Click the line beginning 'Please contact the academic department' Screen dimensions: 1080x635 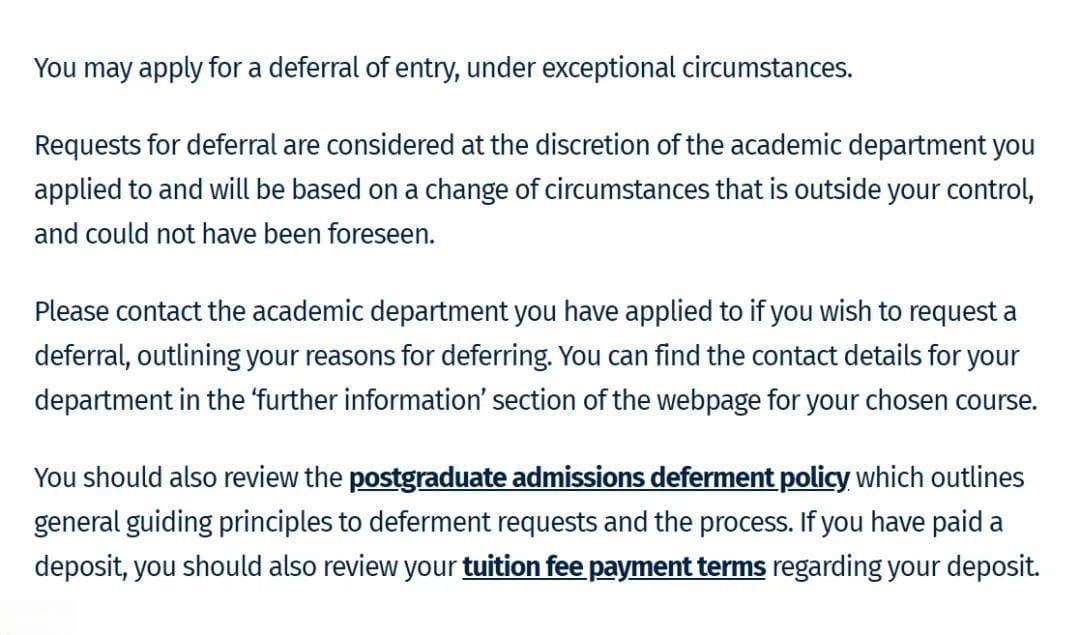point(526,312)
